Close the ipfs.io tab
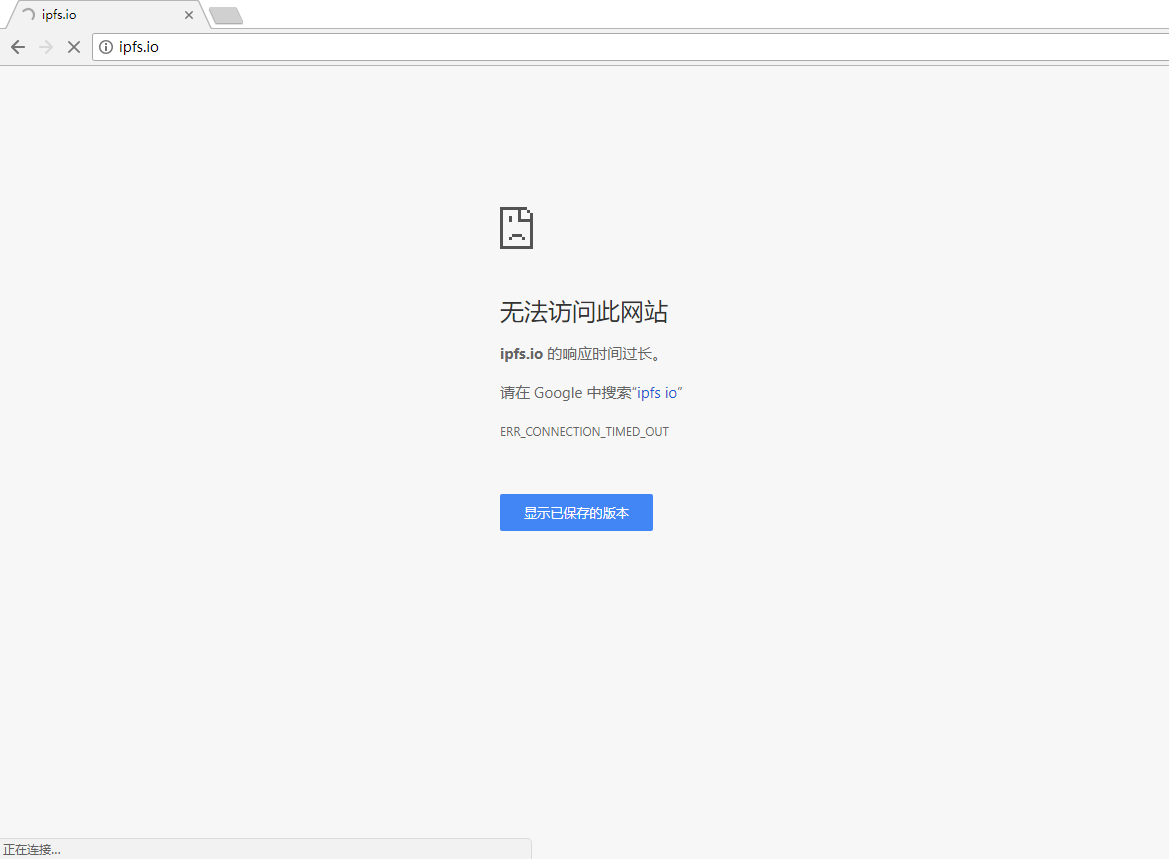This screenshot has height=859, width=1169. point(189,15)
